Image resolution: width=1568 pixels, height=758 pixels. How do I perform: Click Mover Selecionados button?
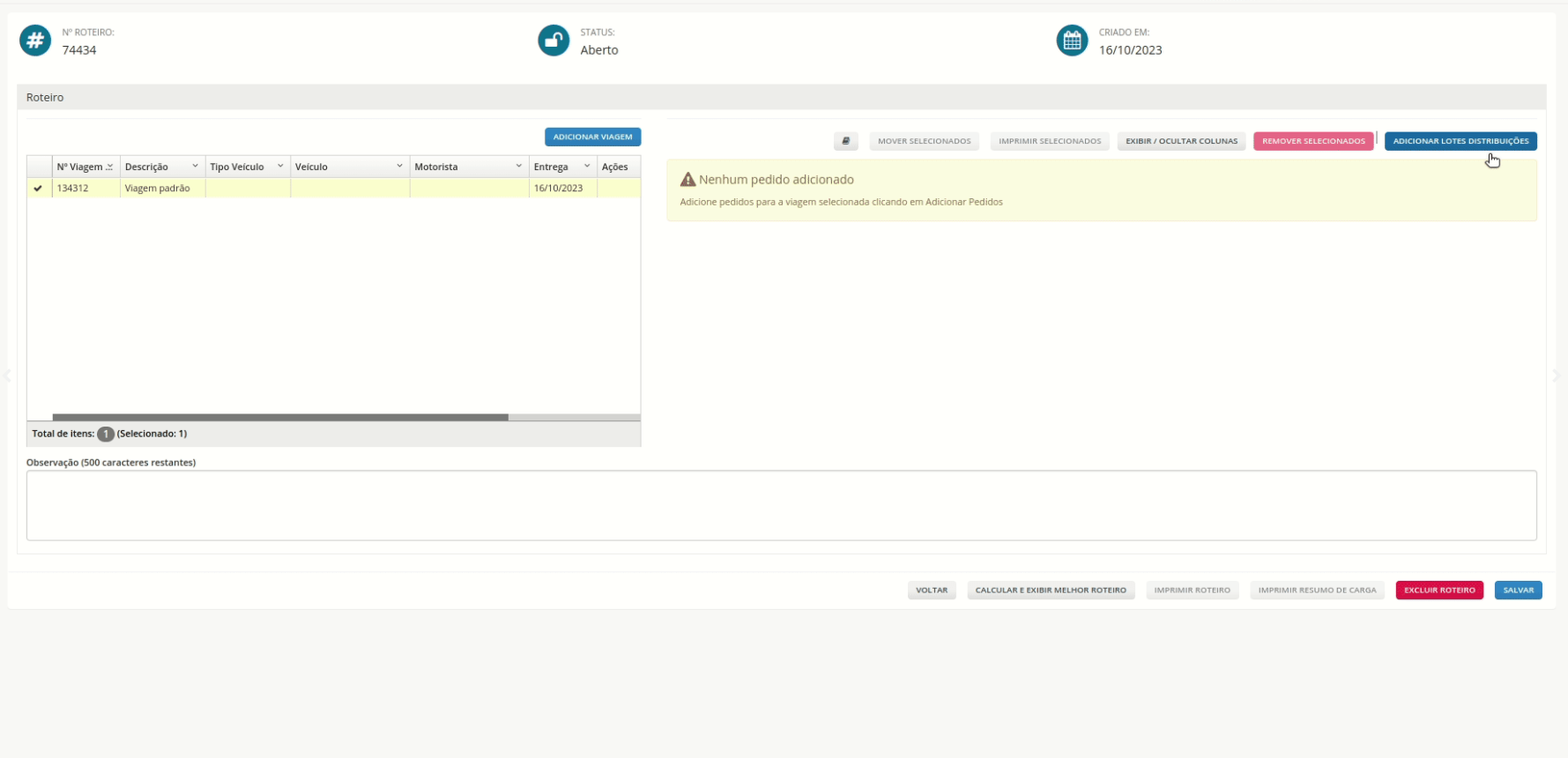coord(924,141)
